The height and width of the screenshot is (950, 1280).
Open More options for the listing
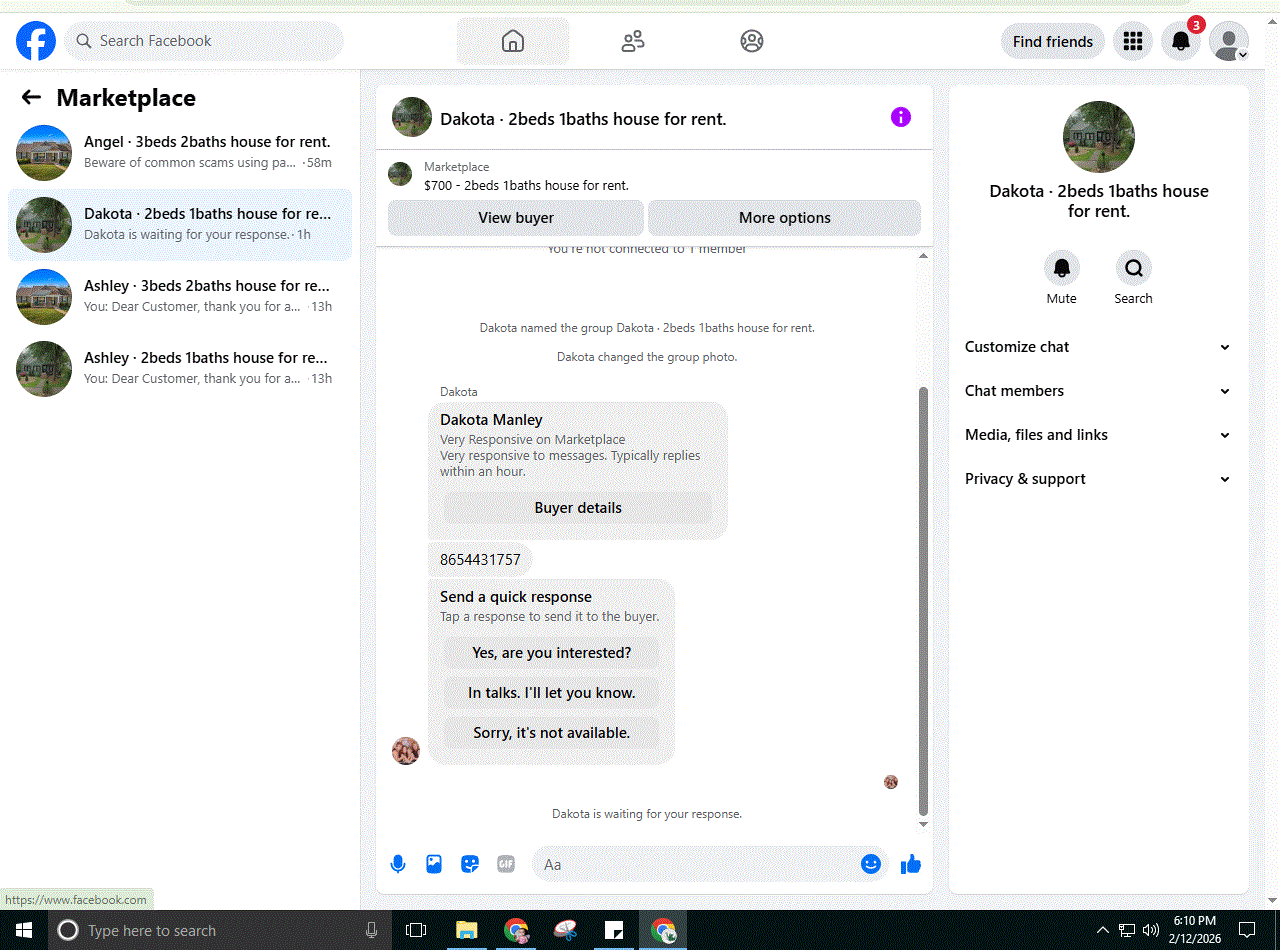pyautogui.click(x=785, y=218)
